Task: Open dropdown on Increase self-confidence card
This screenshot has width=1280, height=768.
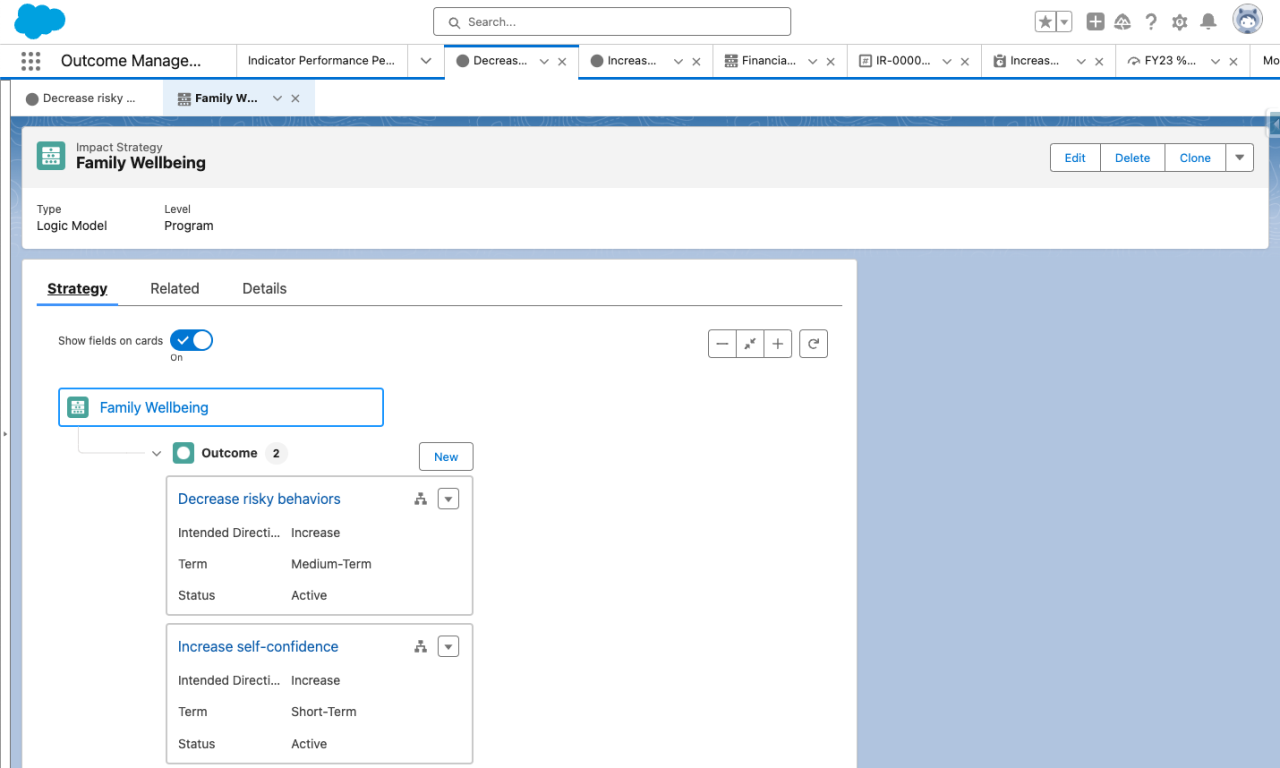Action: click(x=448, y=647)
